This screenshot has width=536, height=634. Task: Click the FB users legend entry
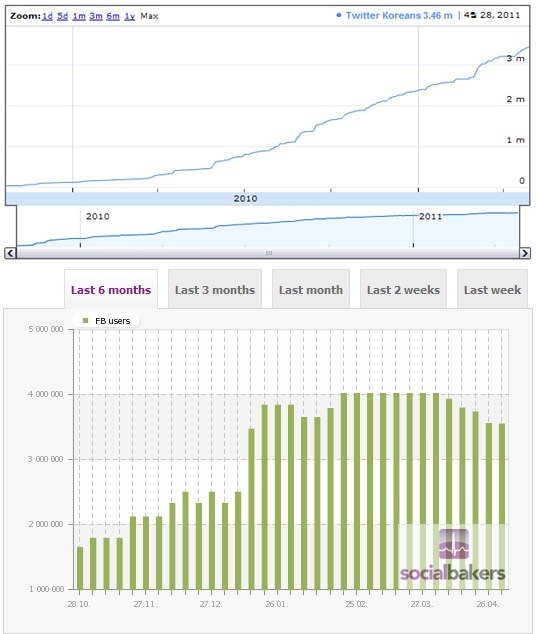[x=106, y=321]
